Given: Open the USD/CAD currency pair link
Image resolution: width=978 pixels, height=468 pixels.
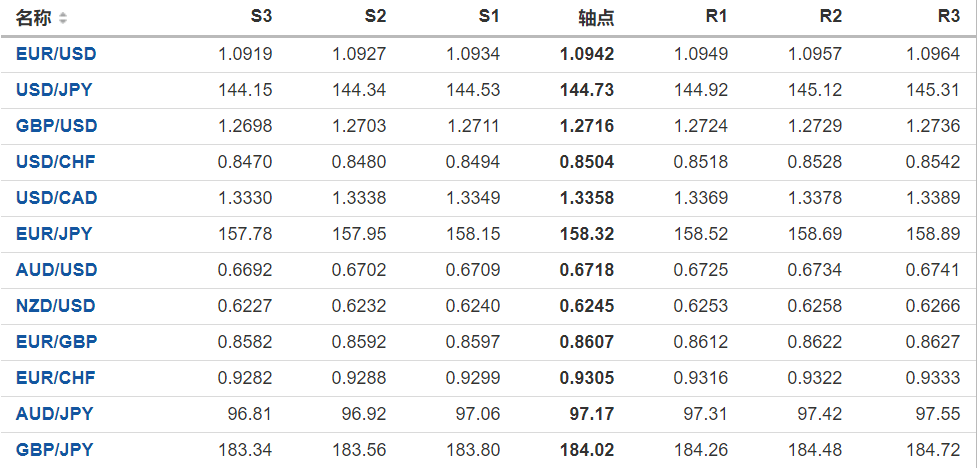Looking at the screenshot, I should (x=56, y=198).
